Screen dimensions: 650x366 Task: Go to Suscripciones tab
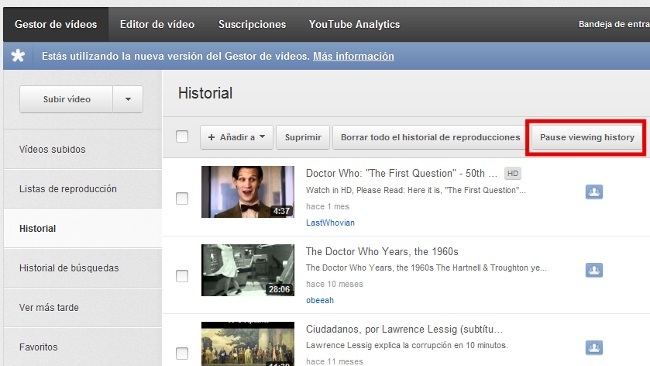252,24
